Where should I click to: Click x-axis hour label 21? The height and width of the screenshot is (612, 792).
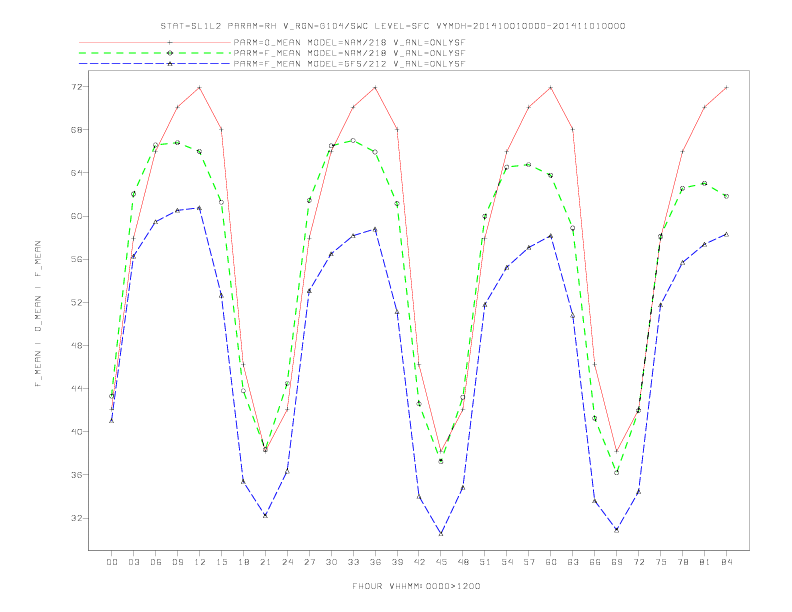(265, 562)
